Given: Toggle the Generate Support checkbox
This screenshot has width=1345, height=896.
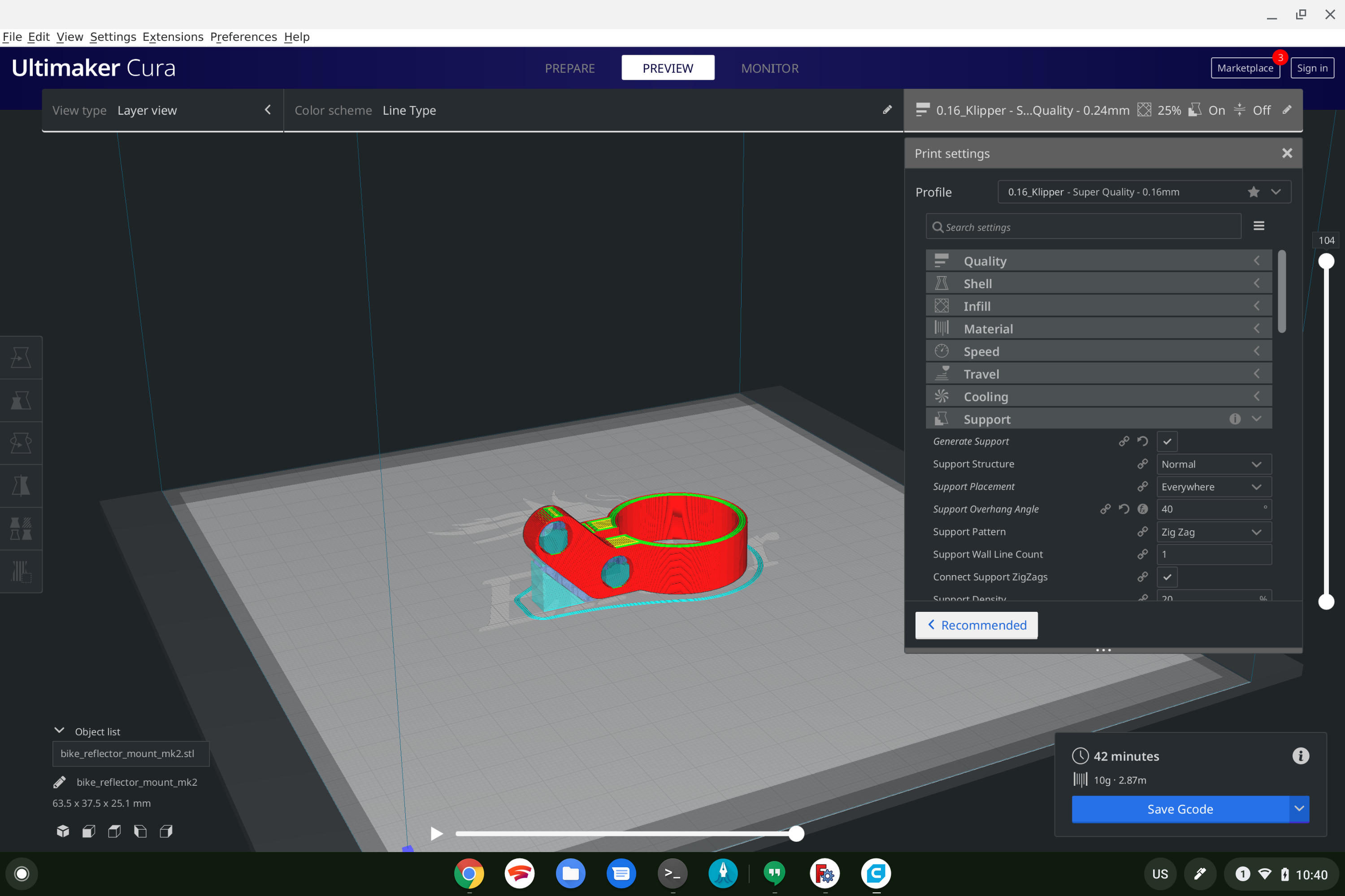Looking at the screenshot, I should [x=1166, y=441].
